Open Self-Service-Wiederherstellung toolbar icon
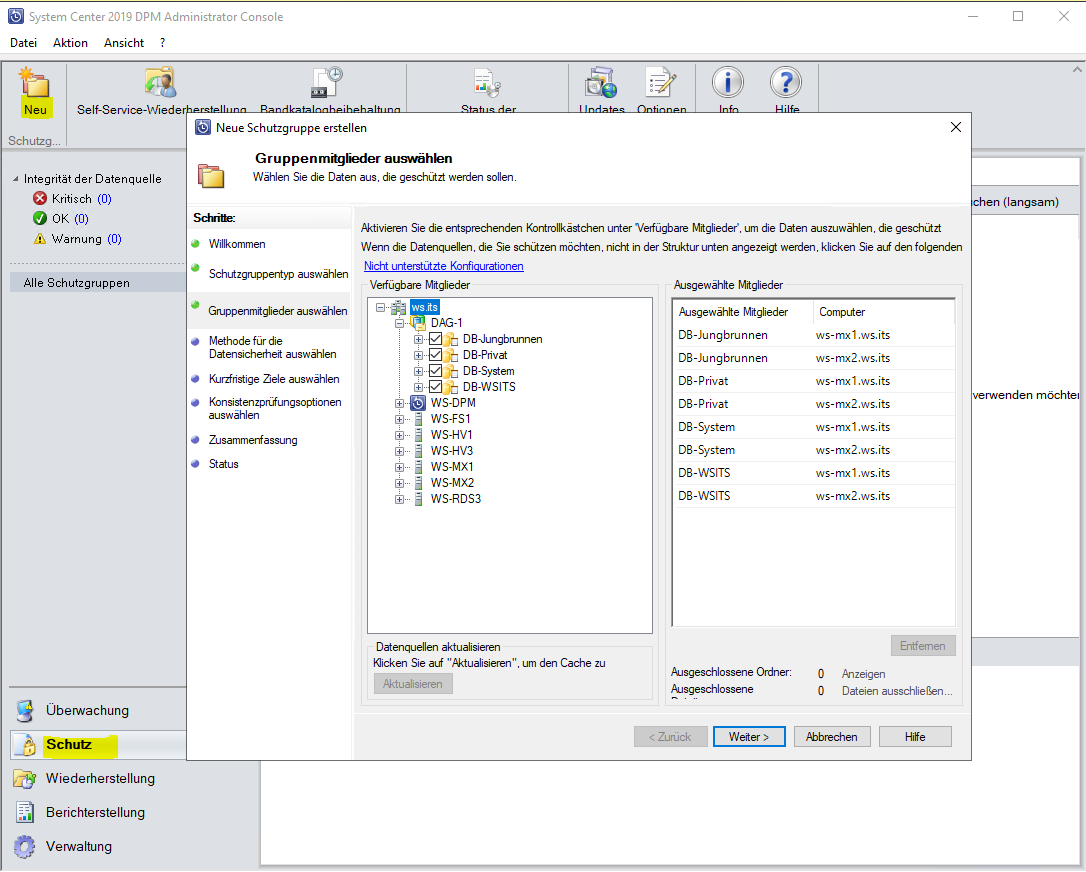The height and width of the screenshot is (872, 1086). click(x=161, y=82)
